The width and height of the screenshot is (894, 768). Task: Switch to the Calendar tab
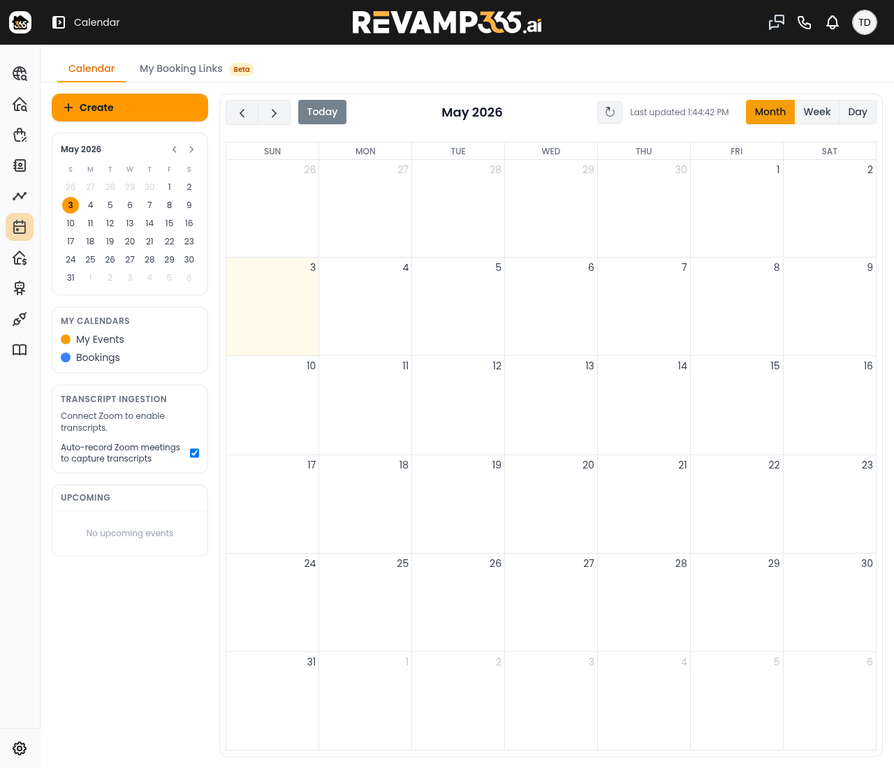tap(91, 68)
